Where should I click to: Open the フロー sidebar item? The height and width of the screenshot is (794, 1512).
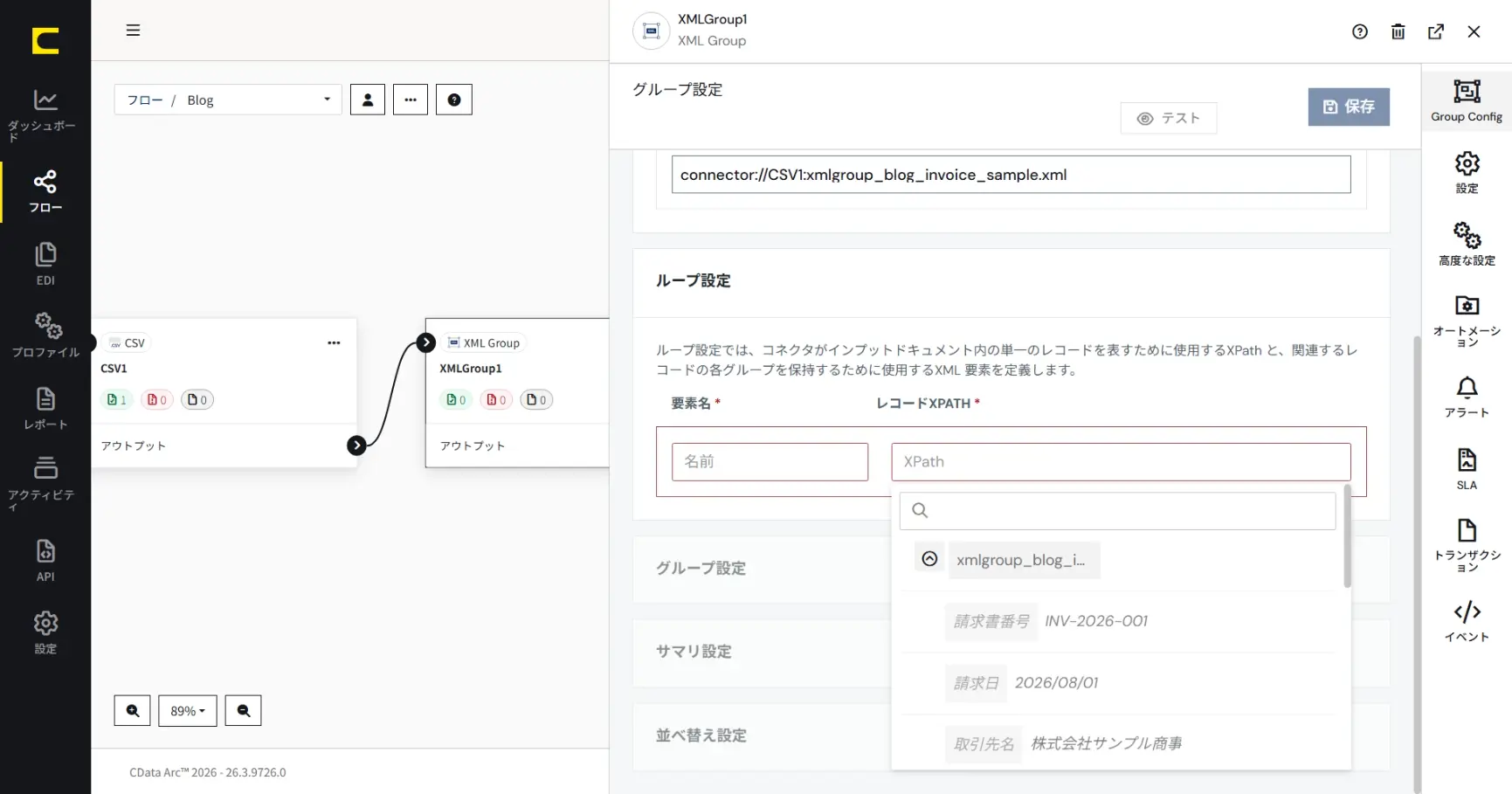pos(45,192)
